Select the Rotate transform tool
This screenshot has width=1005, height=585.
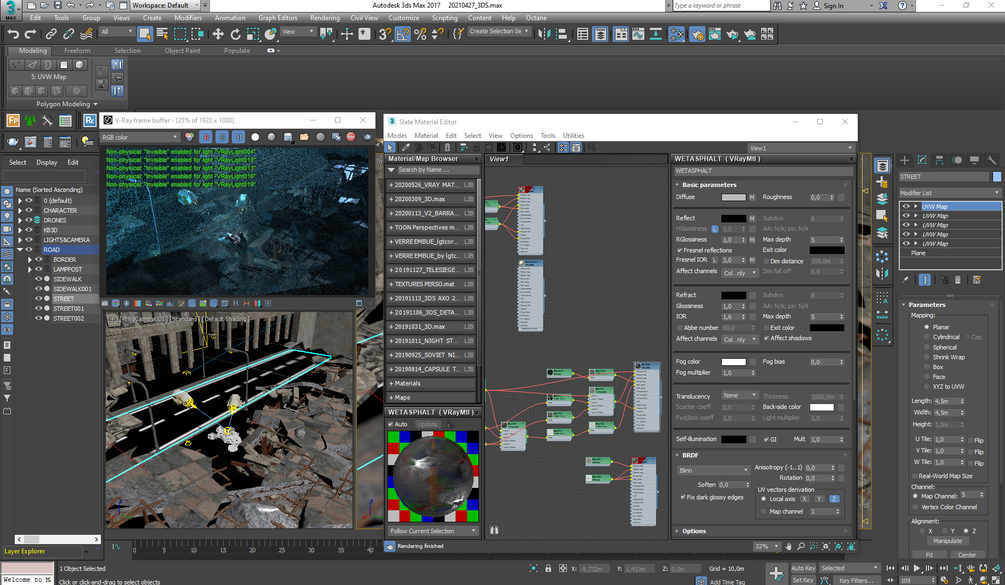click(x=237, y=34)
